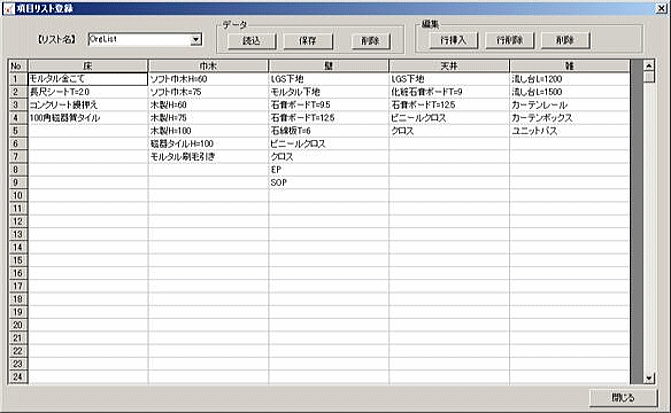Screen dimensions: 671x413
Task: Click the 保存 button
Action: pos(307,41)
